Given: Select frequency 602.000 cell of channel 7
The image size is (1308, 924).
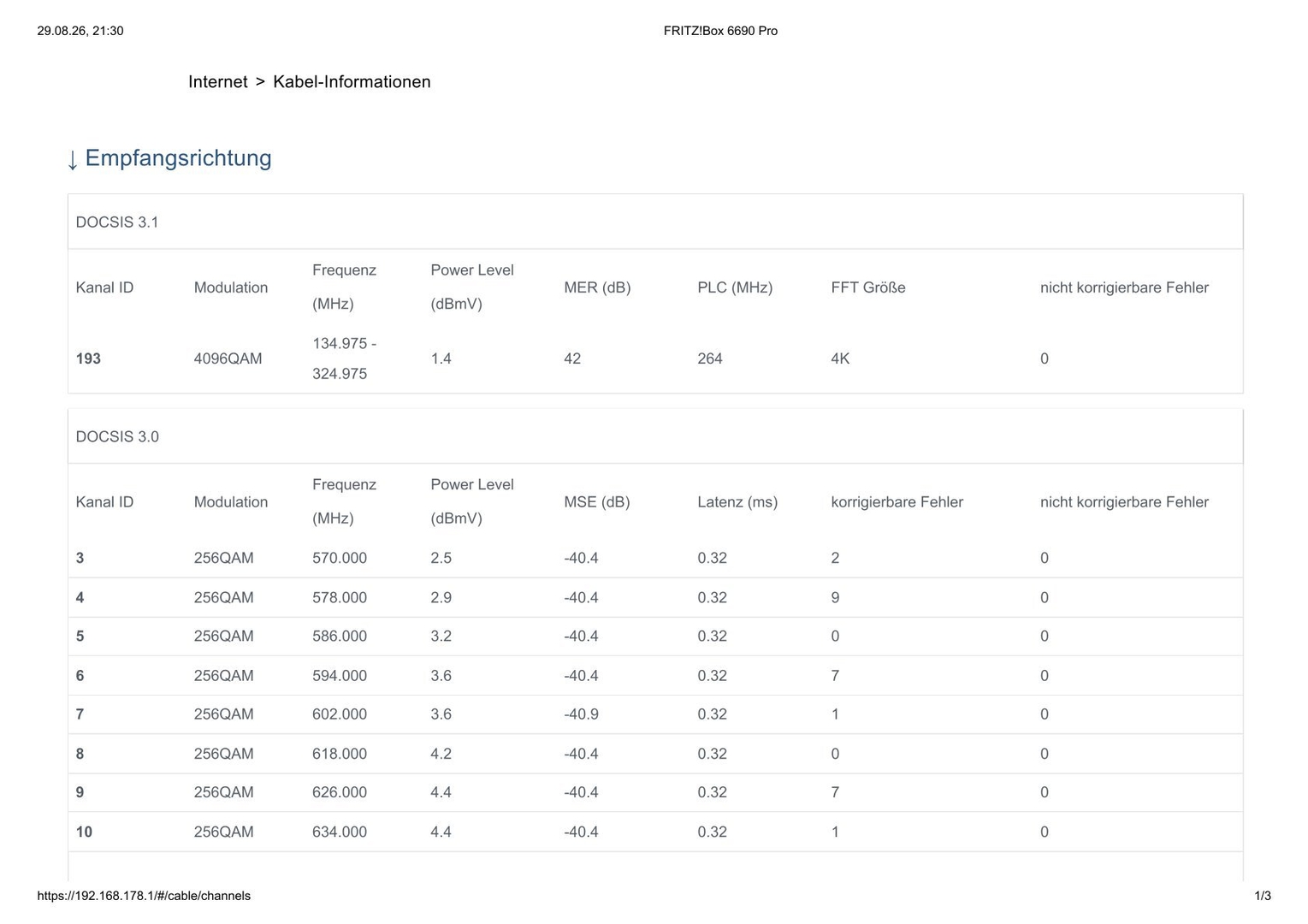Looking at the screenshot, I should coord(340,714).
